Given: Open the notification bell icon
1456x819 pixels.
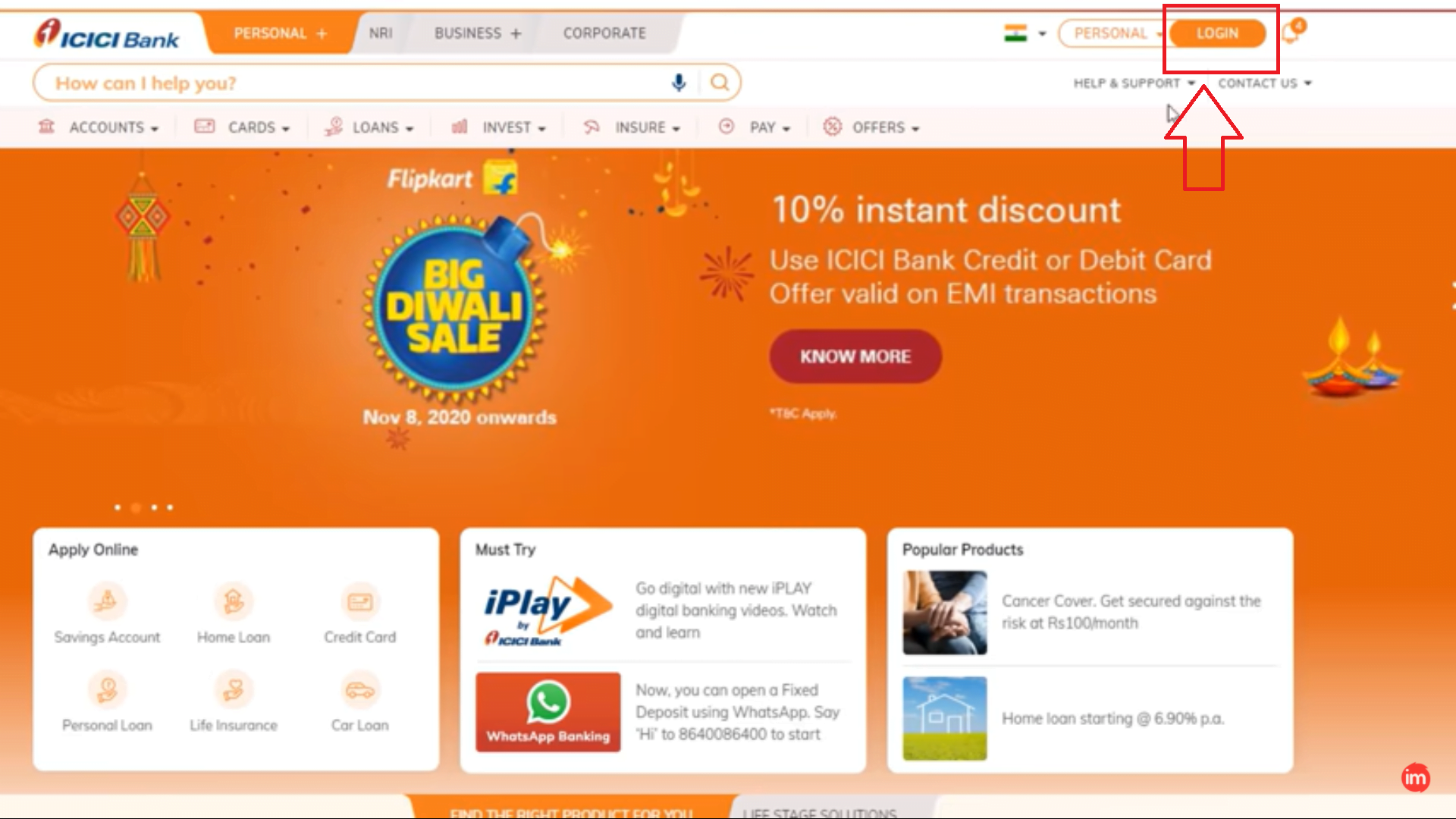Looking at the screenshot, I should pyautogui.click(x=1292, y=32).
